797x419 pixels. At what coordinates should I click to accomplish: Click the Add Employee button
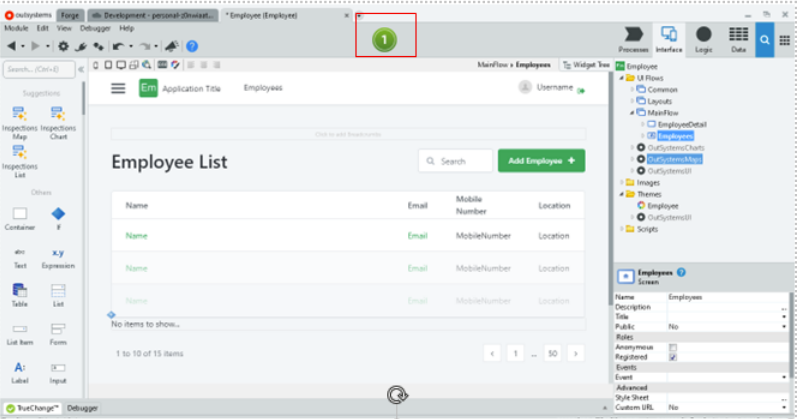pos(541,161)
